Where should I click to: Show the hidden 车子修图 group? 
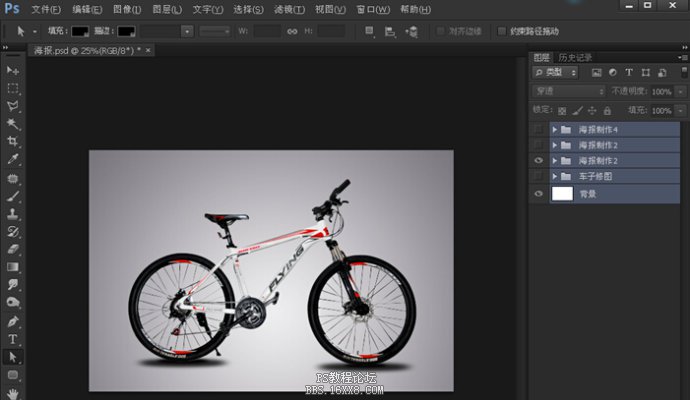point(538,176)
